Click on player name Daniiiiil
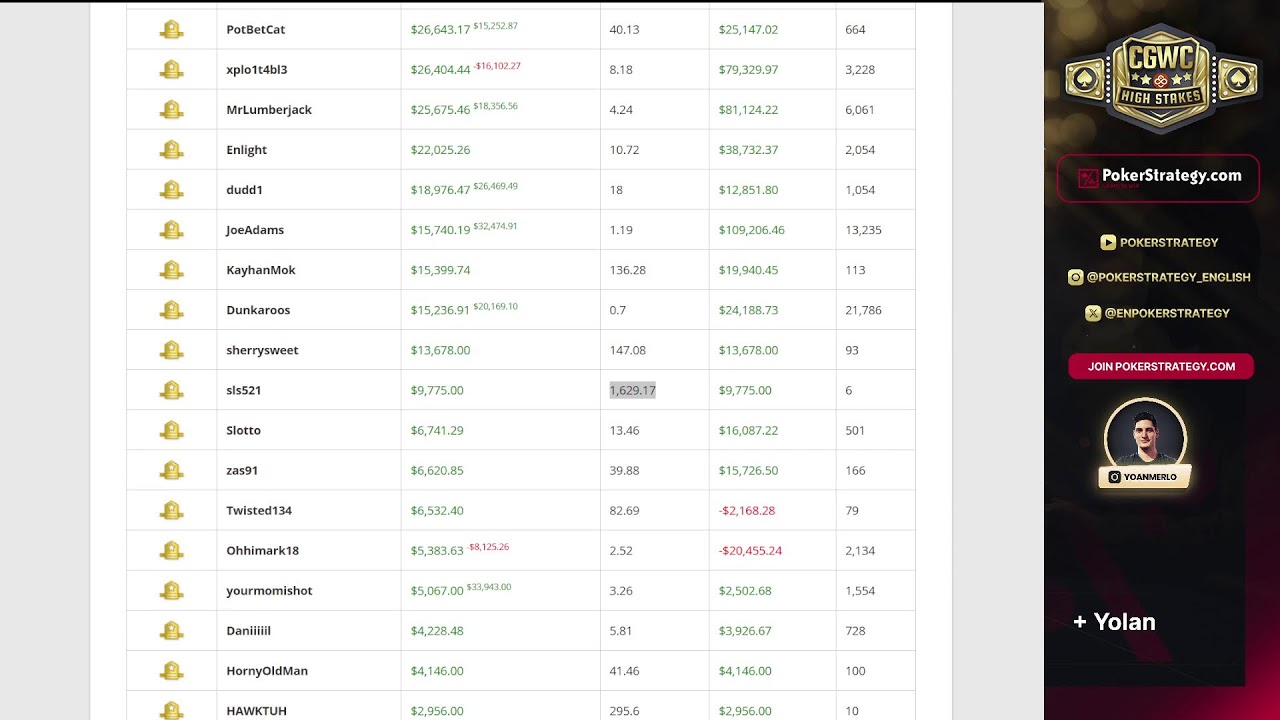The width and height of the screenshot is (1280, 720). [x=249, y=630]
